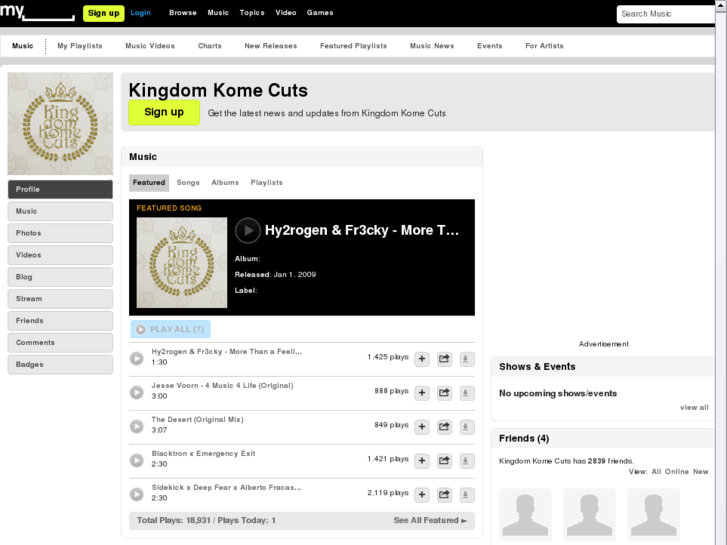
Task: Select Profile in the sidebar
Action: (60, 189)
